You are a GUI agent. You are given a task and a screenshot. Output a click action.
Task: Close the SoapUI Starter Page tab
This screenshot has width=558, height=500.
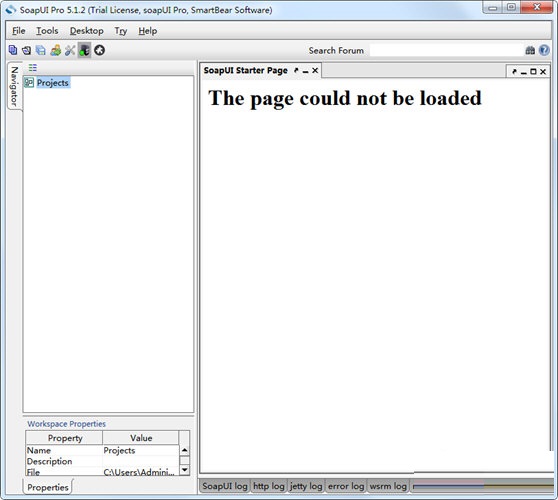click(315, 70)
